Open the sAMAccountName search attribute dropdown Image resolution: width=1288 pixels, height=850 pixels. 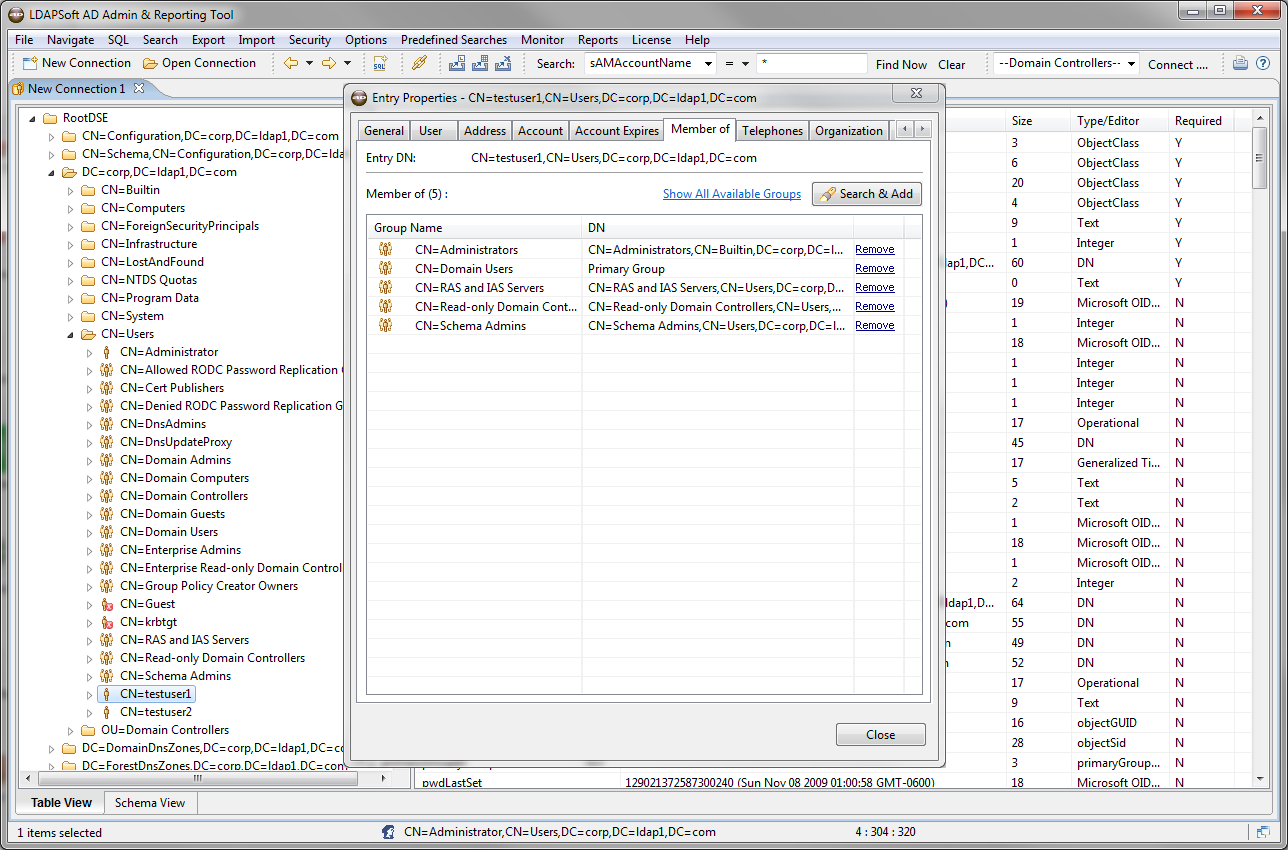point(708,64)
